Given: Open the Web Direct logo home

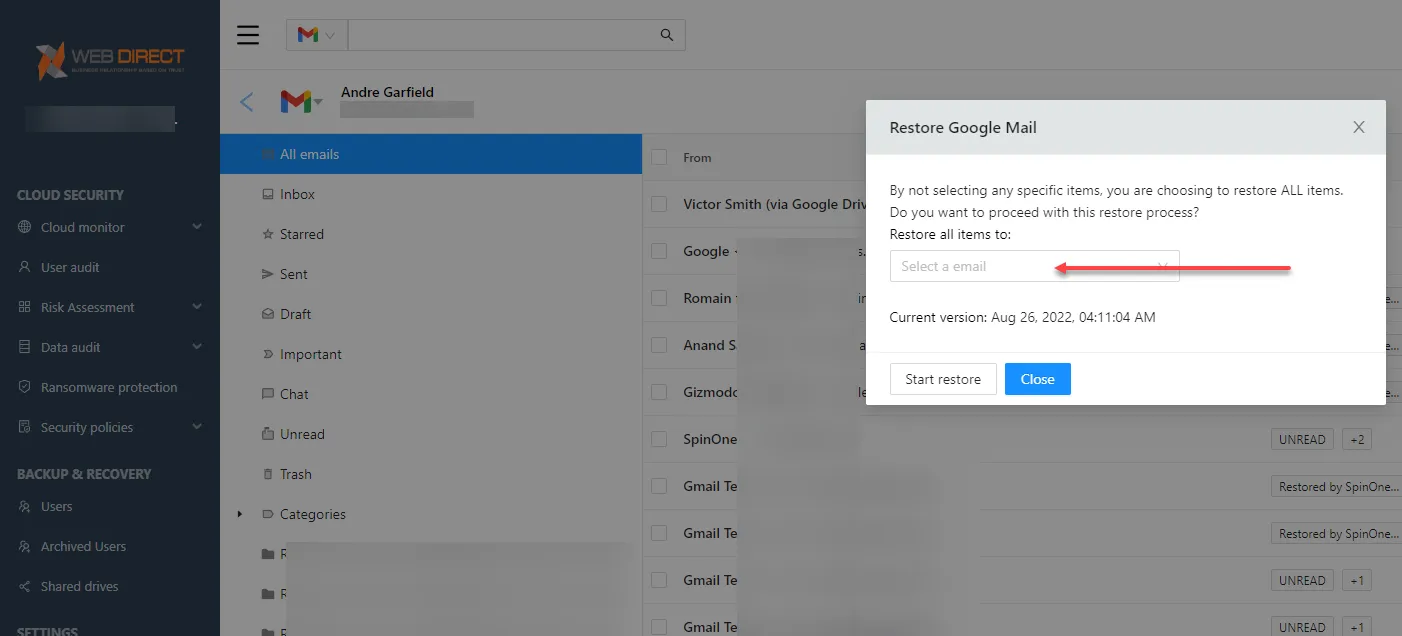Looking at the screenshot, I should [x=110, y=60].
